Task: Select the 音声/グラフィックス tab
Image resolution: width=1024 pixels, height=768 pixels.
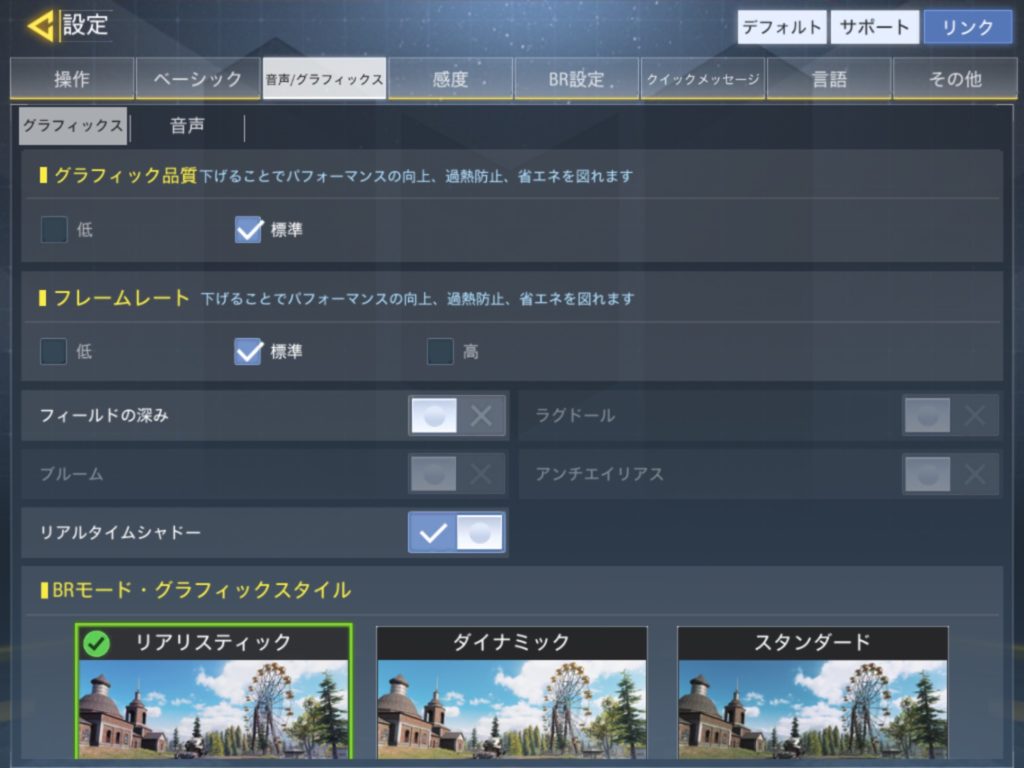Action: coord(324,79)
